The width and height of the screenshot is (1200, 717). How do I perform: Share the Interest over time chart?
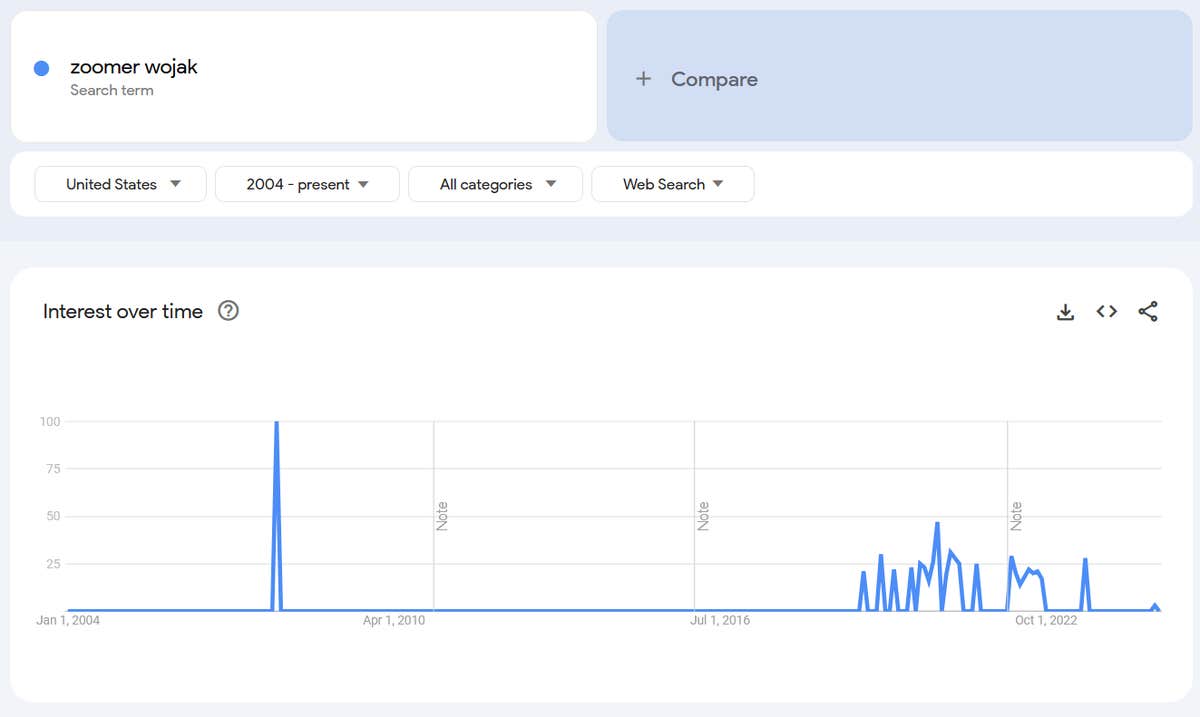point(1148,312)
